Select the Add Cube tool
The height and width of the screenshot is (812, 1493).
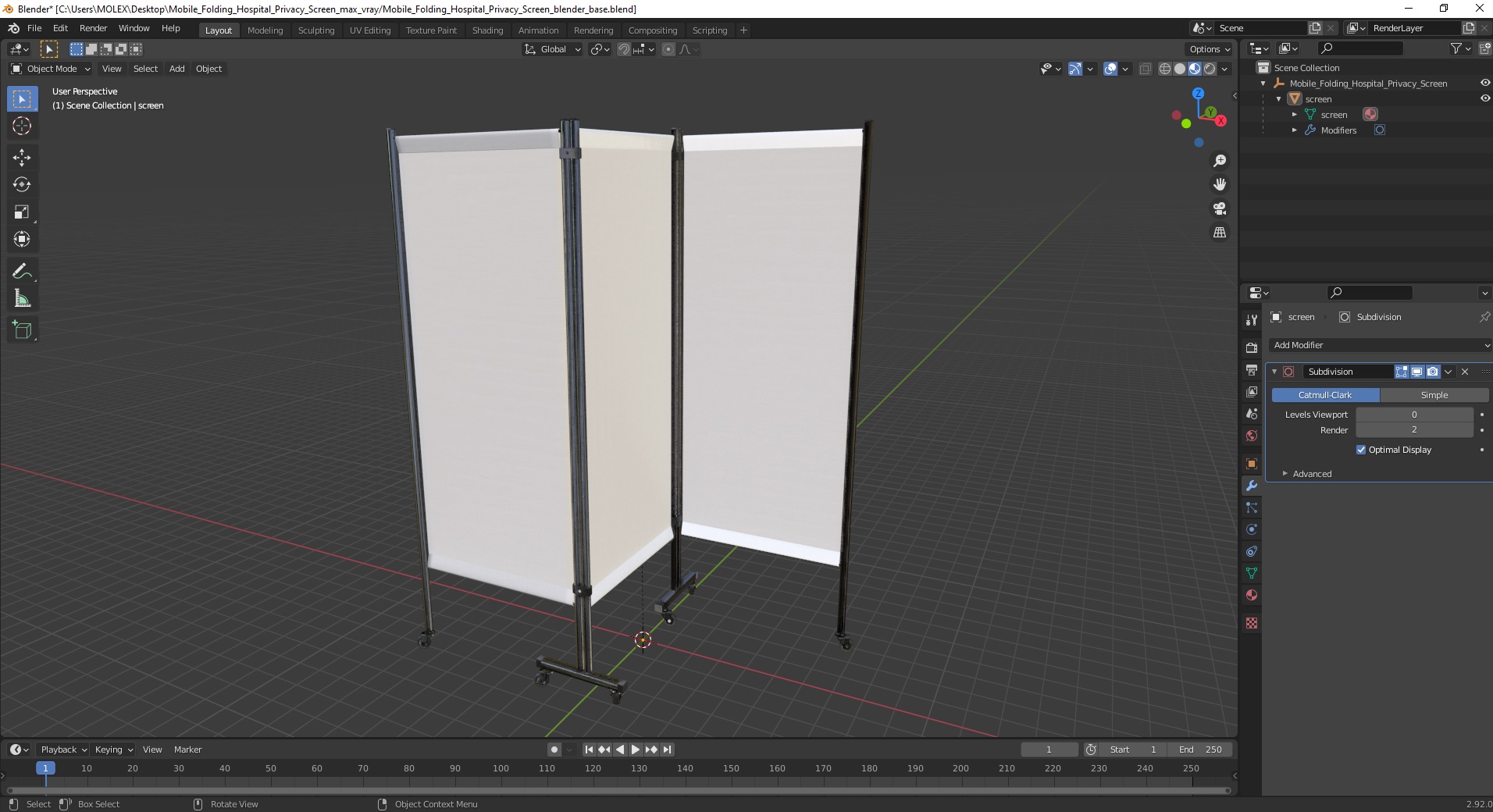pyautogui.click(x=22, y=329)
